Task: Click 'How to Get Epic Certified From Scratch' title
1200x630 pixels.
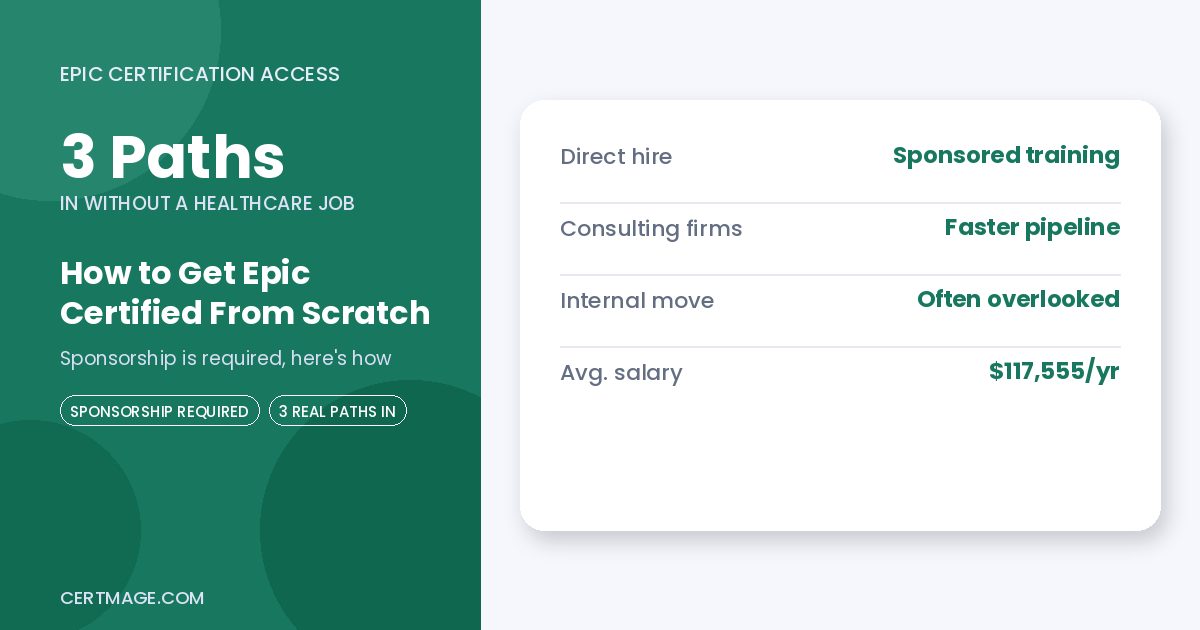Action: point(245,293)
